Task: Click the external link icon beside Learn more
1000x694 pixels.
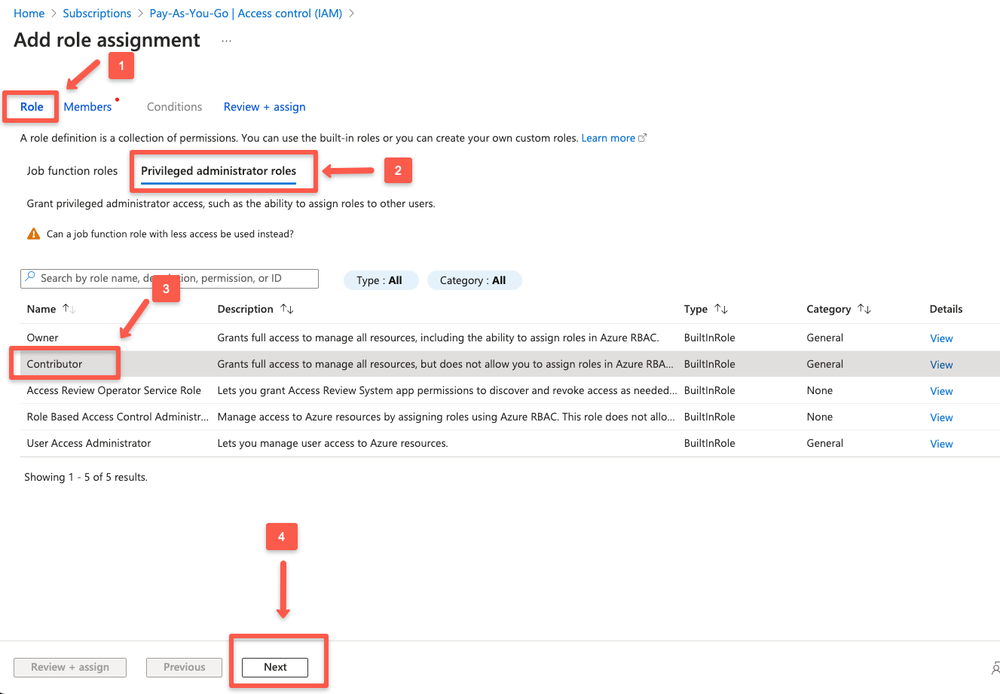Action: click(x=645, y=137)
